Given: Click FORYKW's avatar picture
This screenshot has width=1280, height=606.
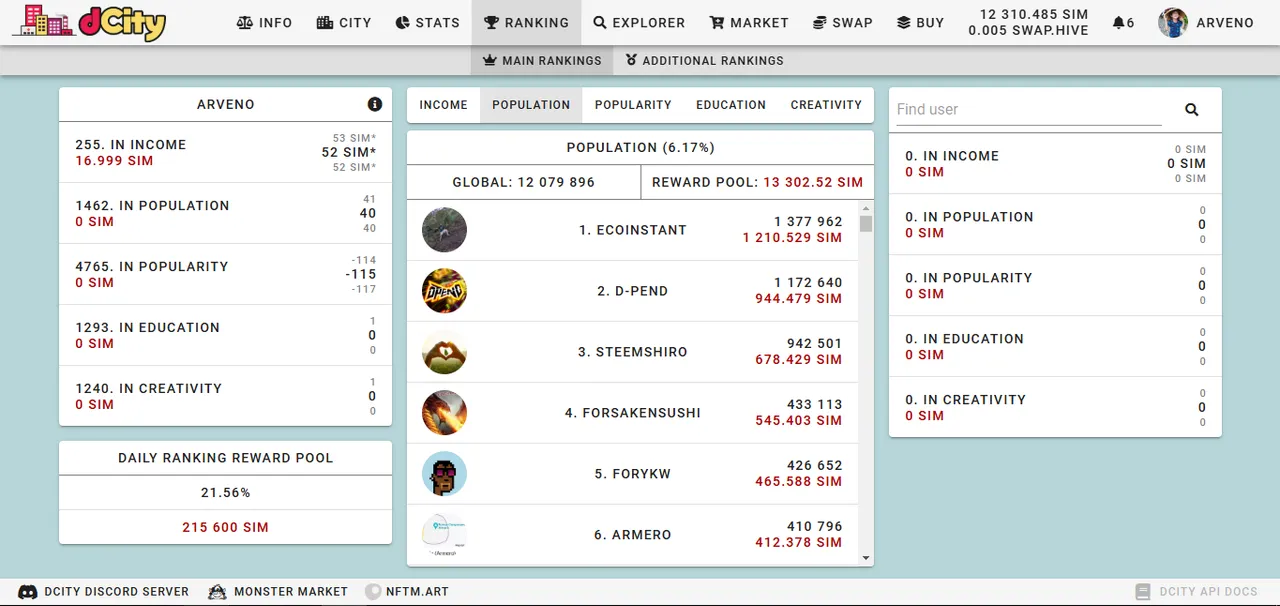Looking at the screenshot, I should coord(444,474).
